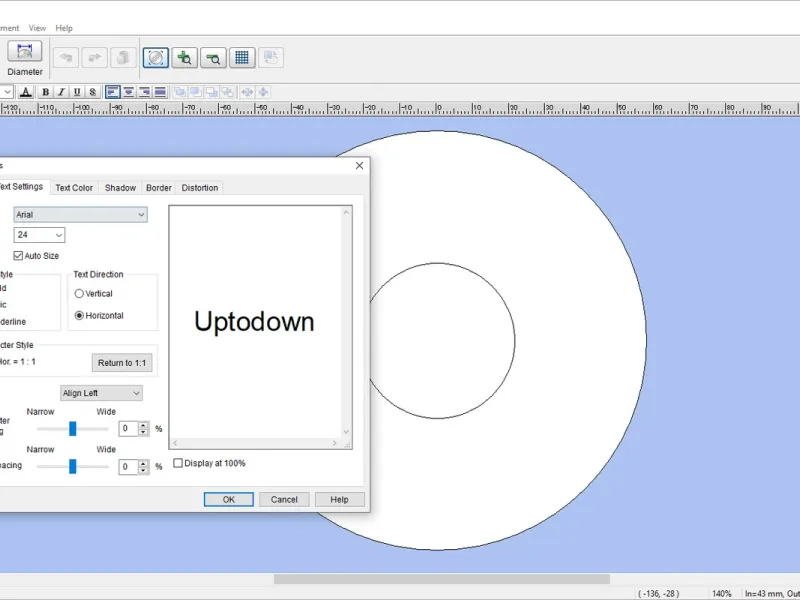This screenshot has width=800, height=600.
Task: Click the bring to front icon
Action: [x=180, y=92]
